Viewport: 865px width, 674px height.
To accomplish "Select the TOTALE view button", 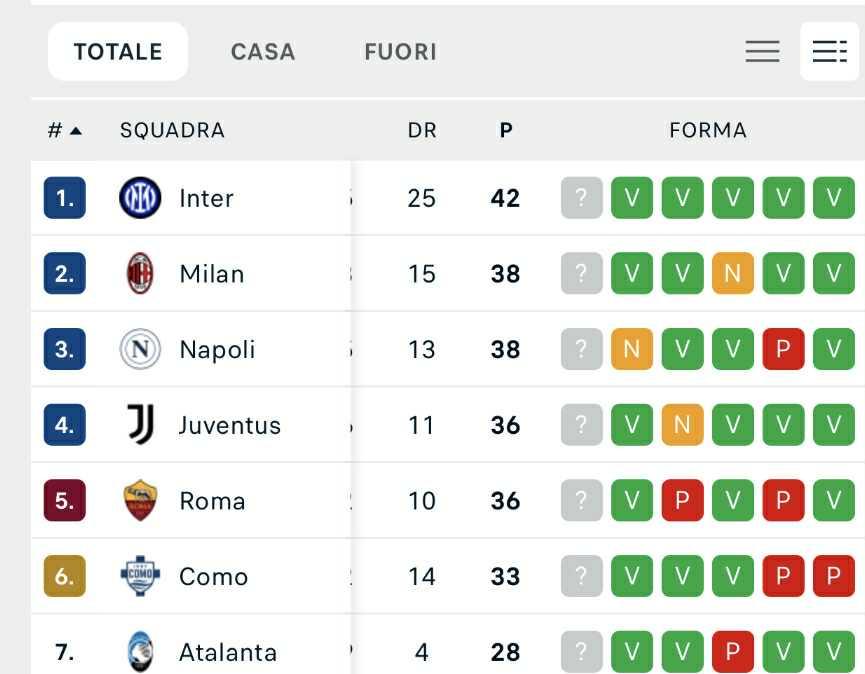I will (x=117, y=51).
